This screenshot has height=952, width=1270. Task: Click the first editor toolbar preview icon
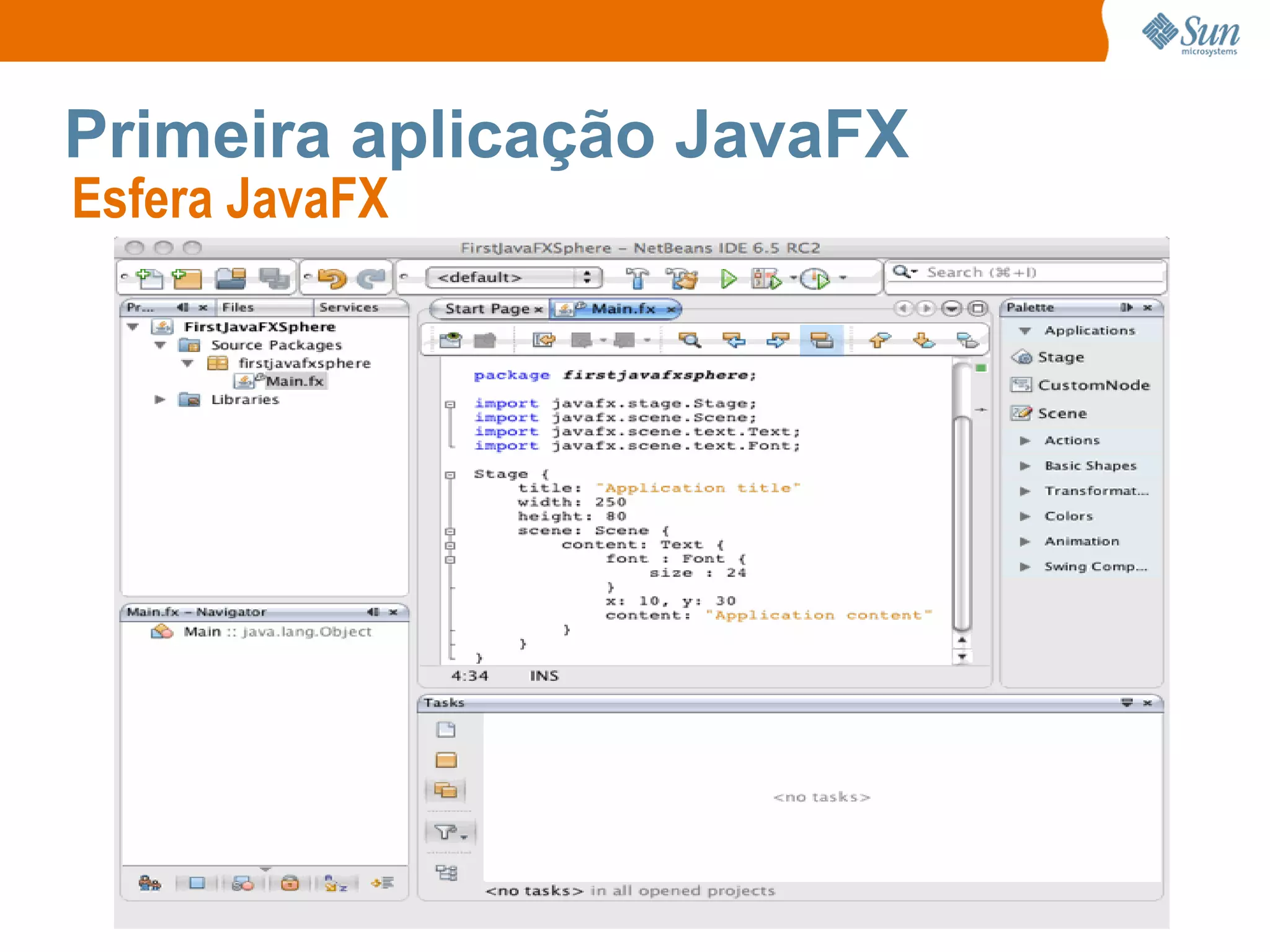451,340
